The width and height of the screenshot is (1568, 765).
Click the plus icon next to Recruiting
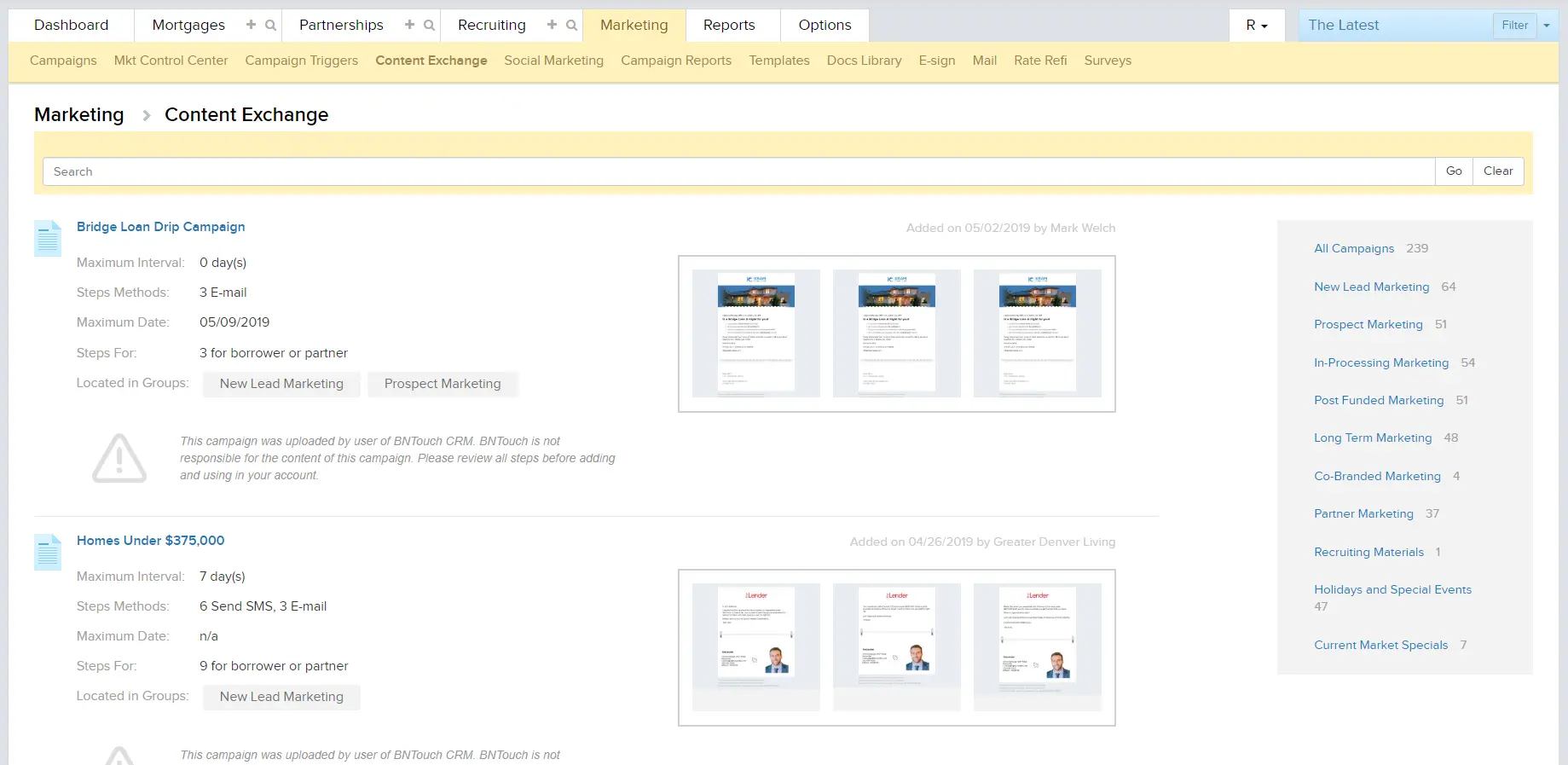[552, 26]
